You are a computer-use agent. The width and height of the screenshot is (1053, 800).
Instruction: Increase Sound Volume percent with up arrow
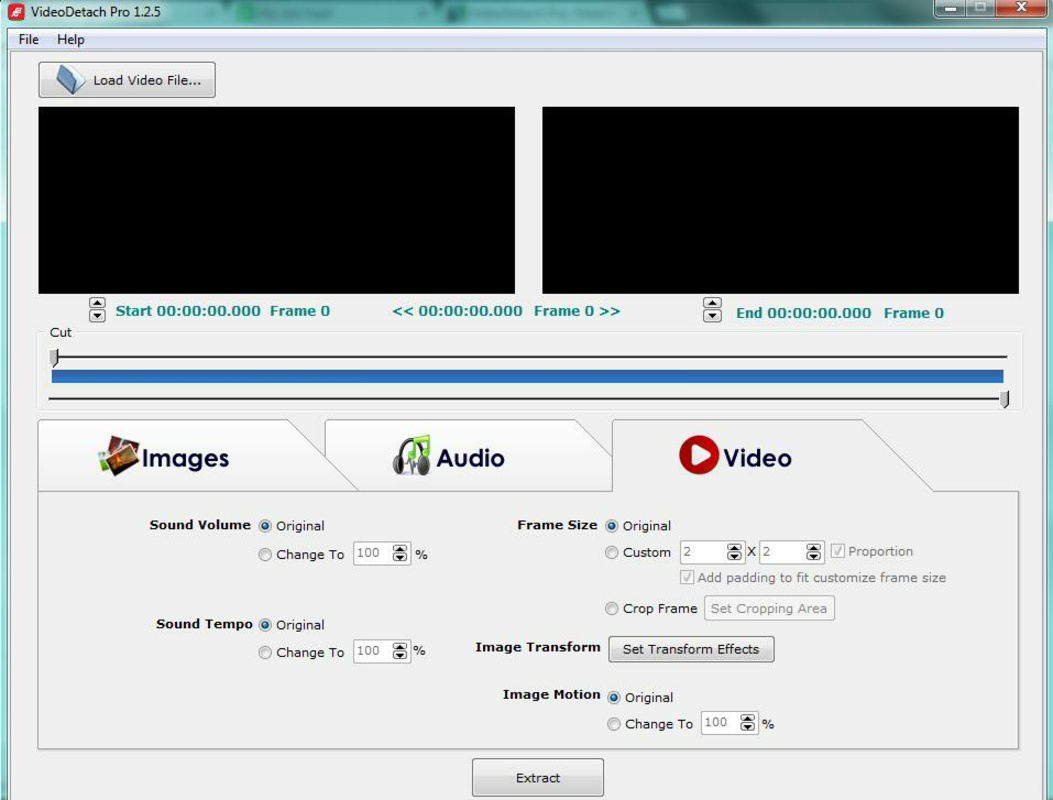pos(400,549)
